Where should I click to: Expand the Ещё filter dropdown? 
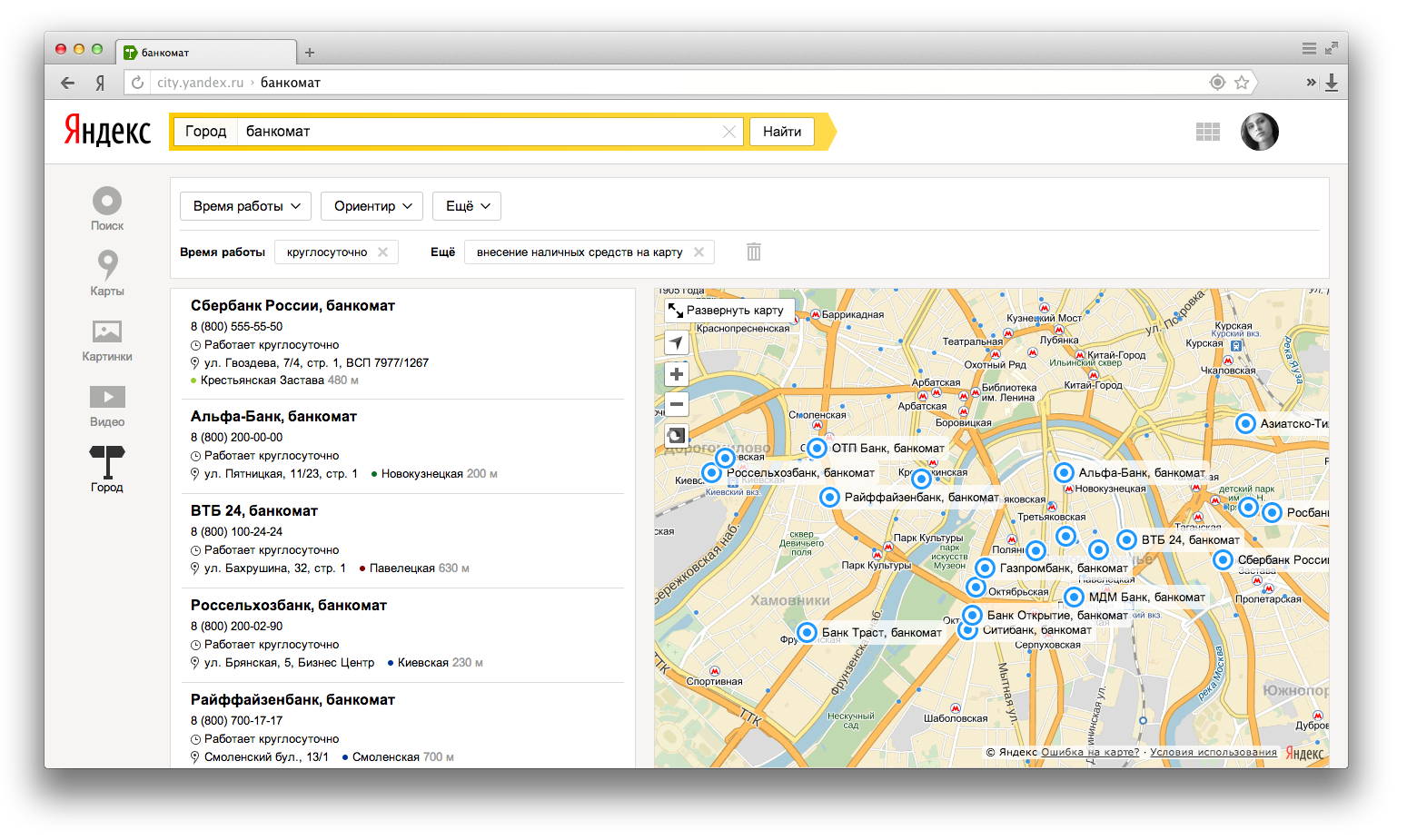(467, 206)
